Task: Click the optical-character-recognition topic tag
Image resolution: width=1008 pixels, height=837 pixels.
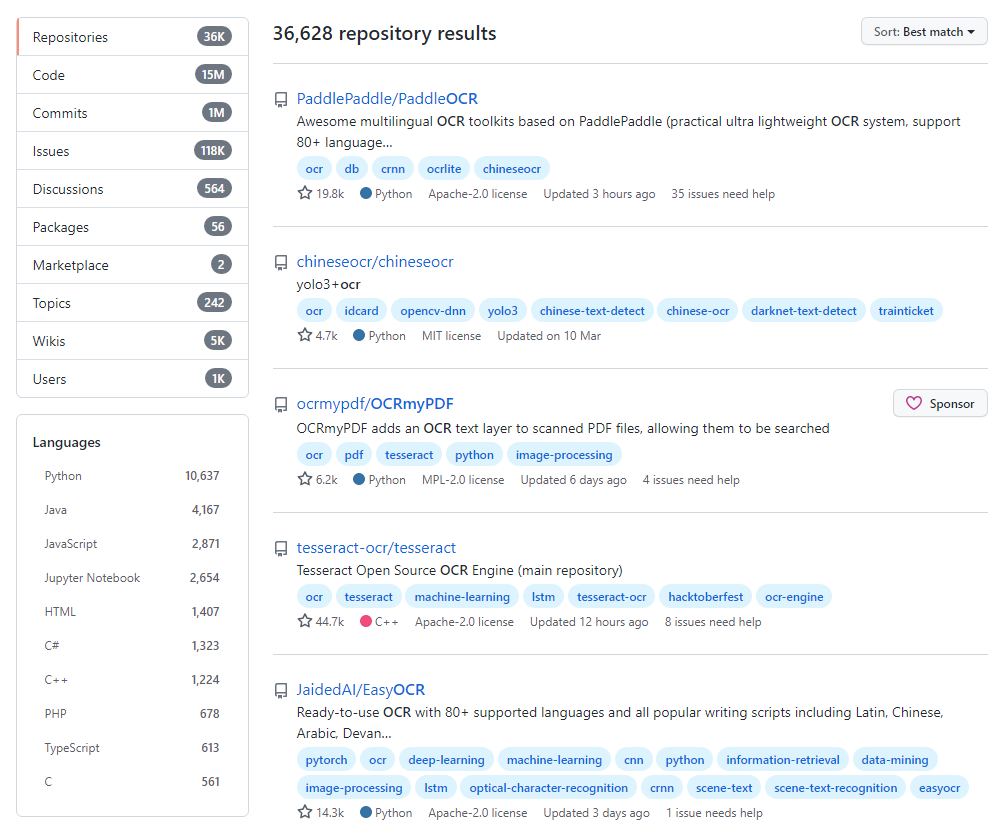Action: tap(548, 788)
